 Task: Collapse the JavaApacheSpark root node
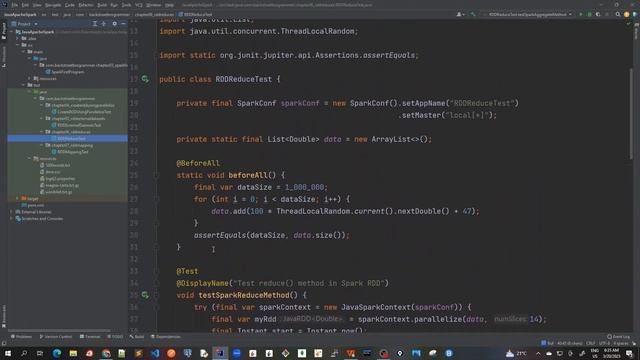coord(11,32)
